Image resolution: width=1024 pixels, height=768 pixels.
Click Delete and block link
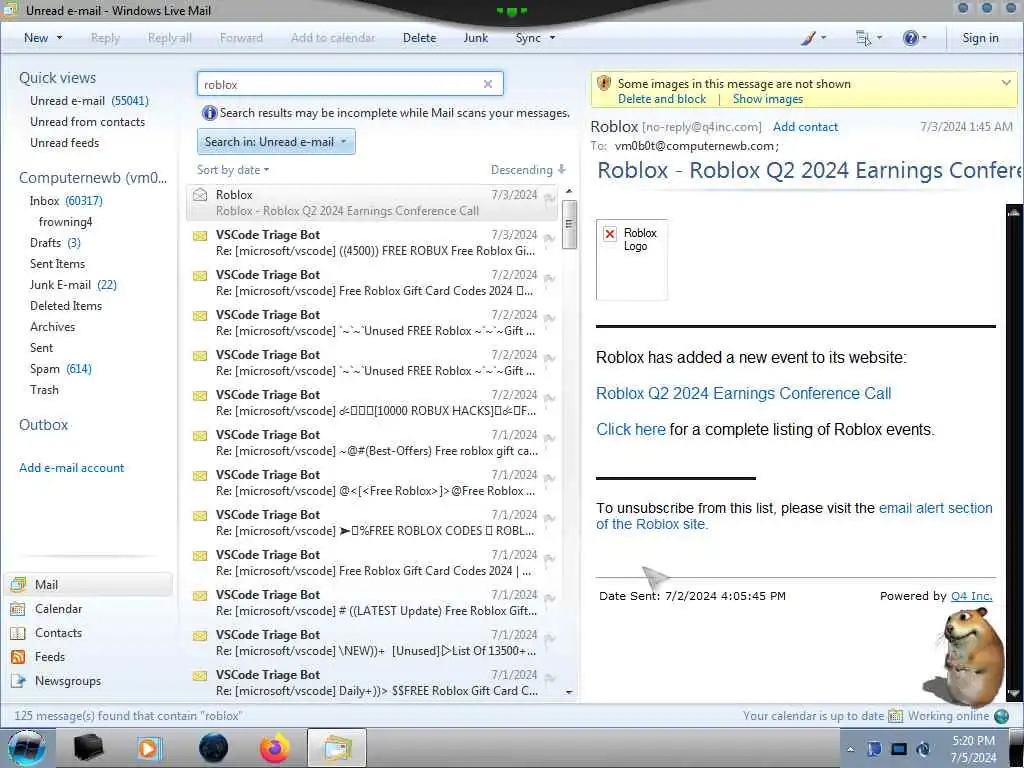point(662,99)
